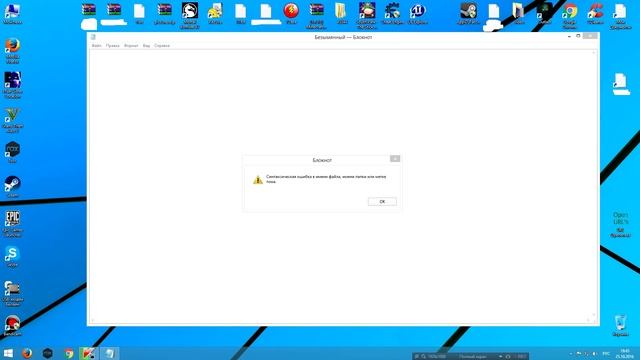The height and width of the screenshot is (360, 640).
Task: Close the Блокнот error dialog
Action: pyautogui.click(x=395, y=159)
